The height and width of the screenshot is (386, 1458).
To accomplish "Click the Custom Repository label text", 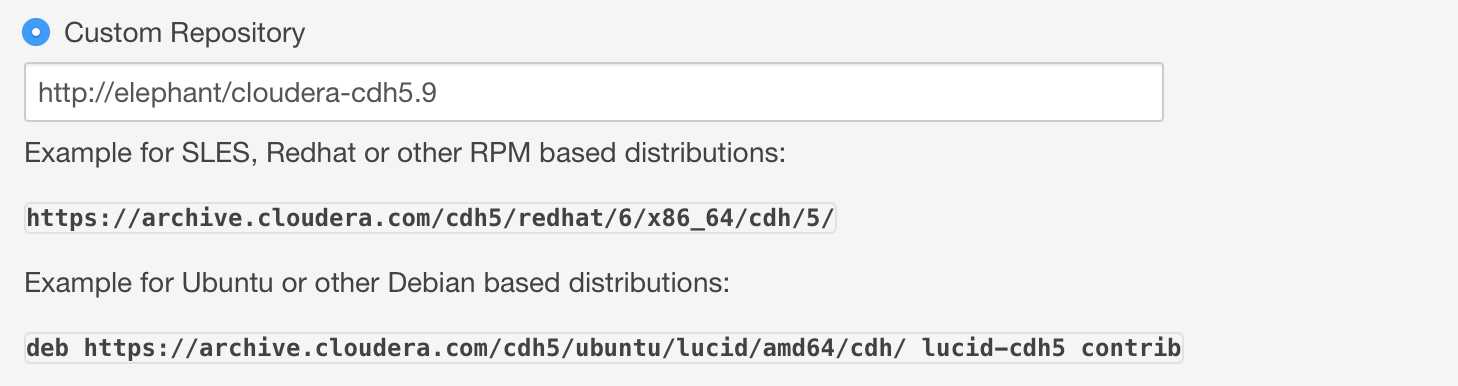I will [185, 32].
